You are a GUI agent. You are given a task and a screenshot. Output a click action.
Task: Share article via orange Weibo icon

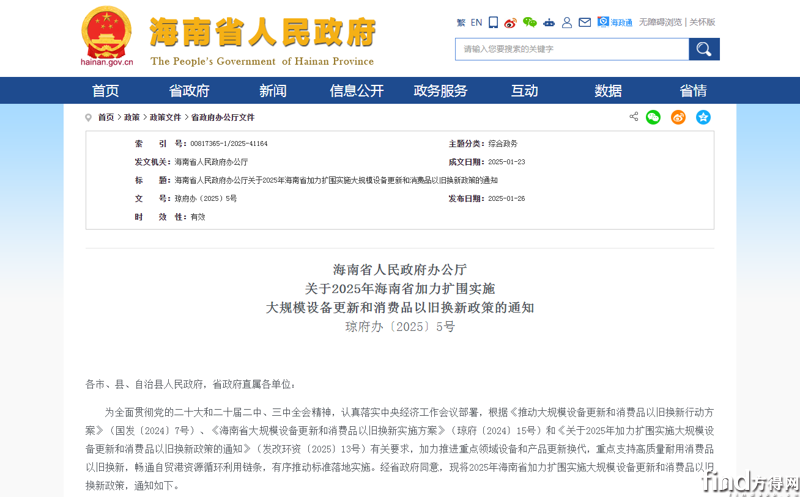coord(678,117)
